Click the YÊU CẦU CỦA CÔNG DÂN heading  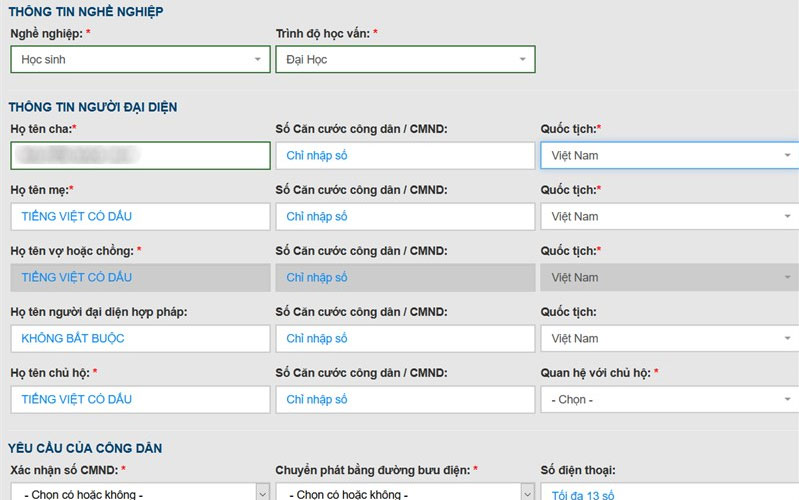(85, 448)
